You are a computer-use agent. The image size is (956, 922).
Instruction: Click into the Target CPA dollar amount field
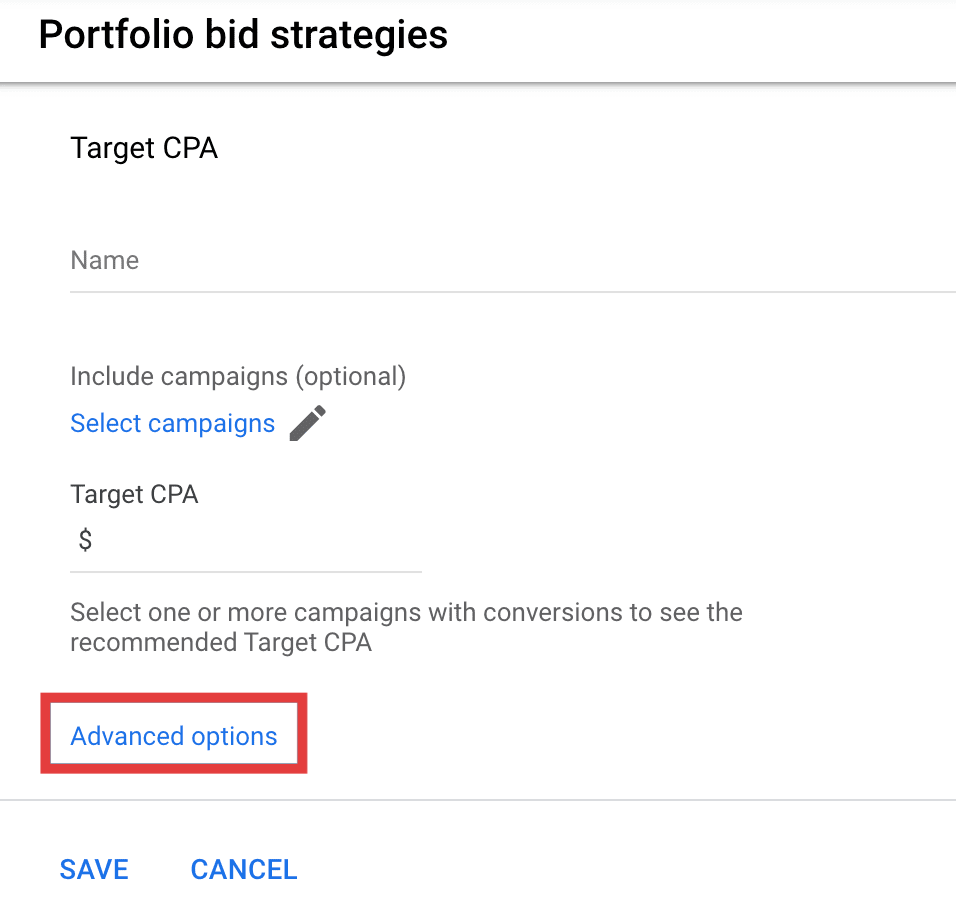(x=246, y=540)
